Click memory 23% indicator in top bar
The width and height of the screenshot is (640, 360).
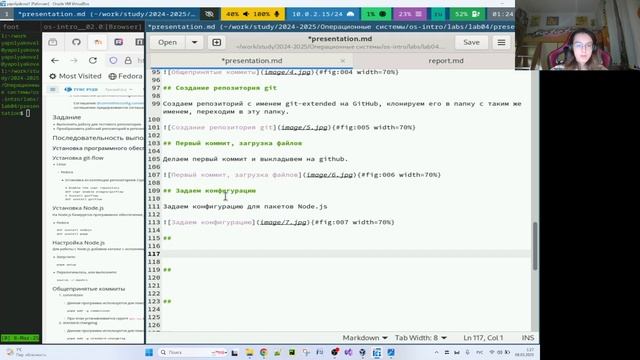(x=410, y=14)
